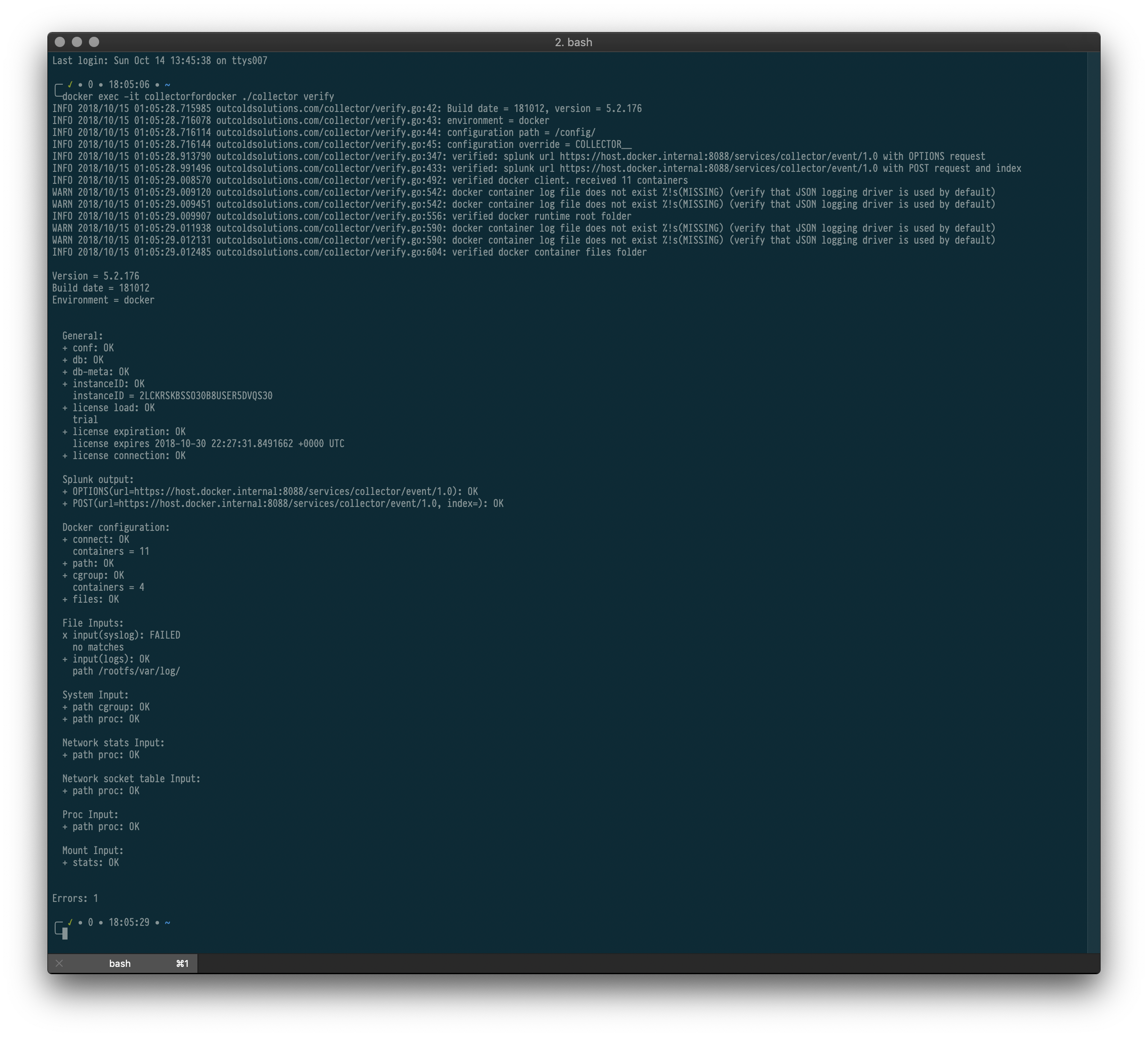
Task: Click the window title '2. bash'
Action: (574, 42)
